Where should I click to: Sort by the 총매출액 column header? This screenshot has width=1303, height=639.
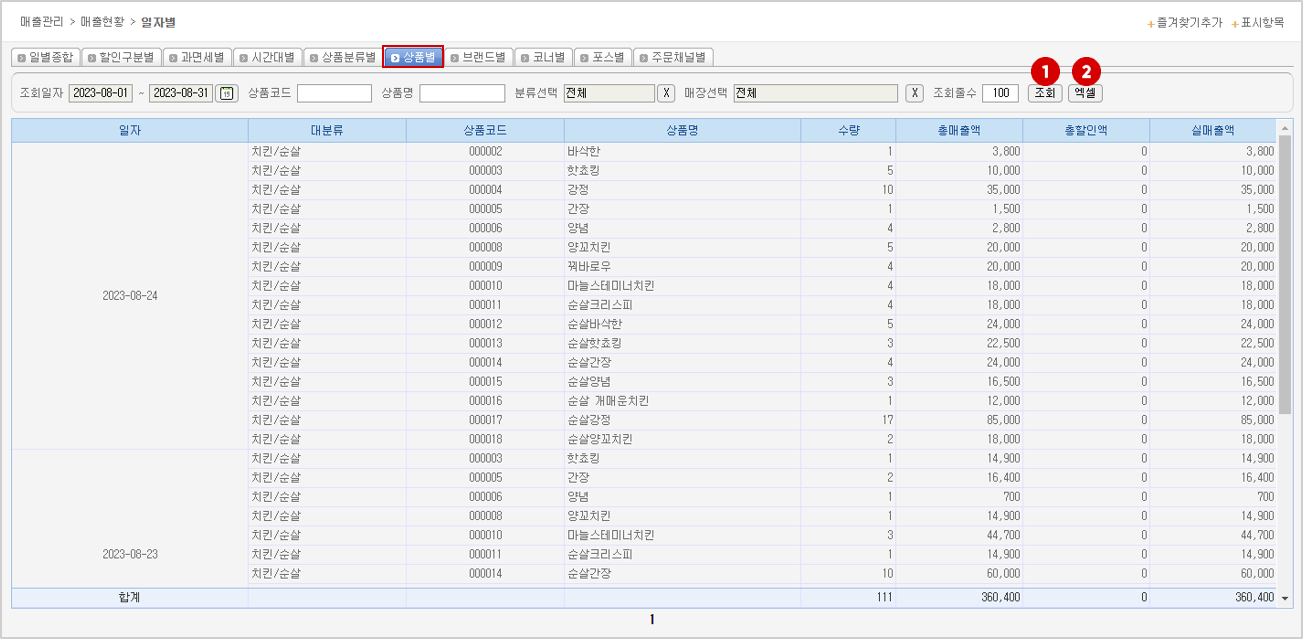click(959, 130)
